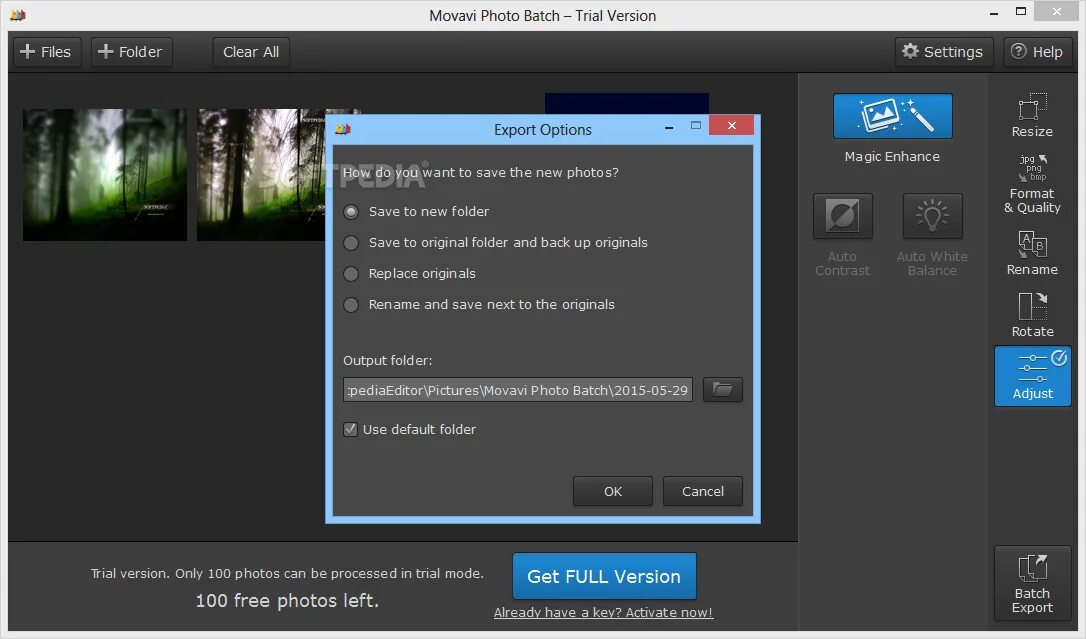Screen dimensions: 1086x639
Task: Close the Export Options dialog
Action: tap(731, 125)
